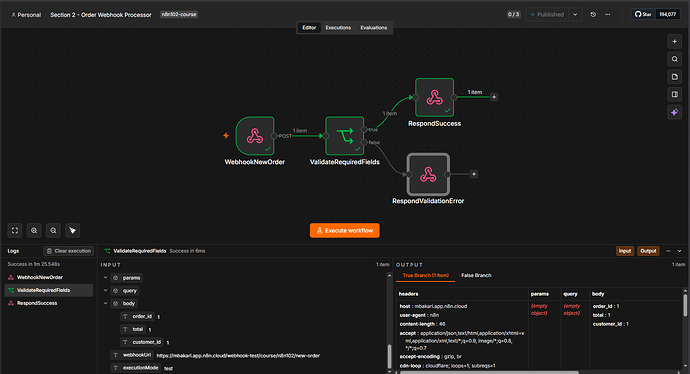The height and width of the screenshot is (374, 690).
Task: Add a sticky note via note icon
Action: coord(675,77)
